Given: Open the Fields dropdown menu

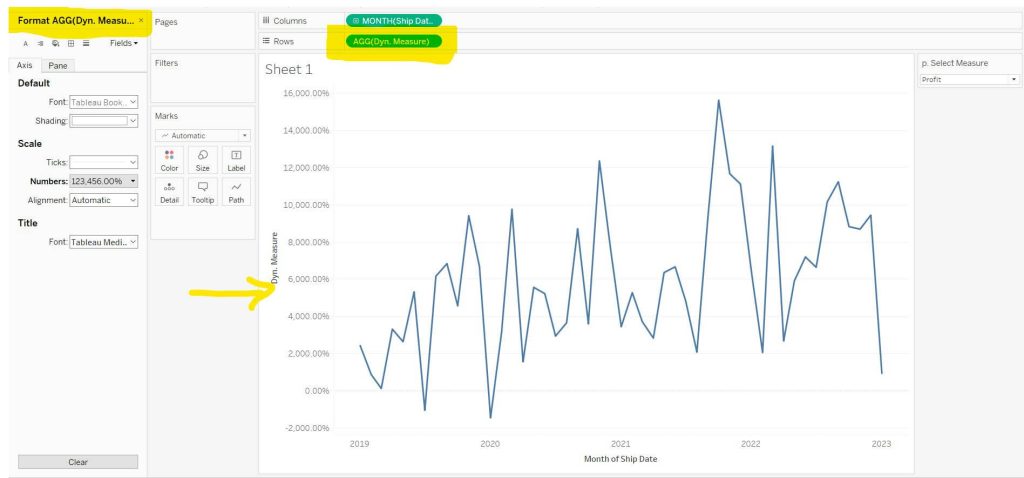Looking at the screenshot, I should click(x=124, y=43).
